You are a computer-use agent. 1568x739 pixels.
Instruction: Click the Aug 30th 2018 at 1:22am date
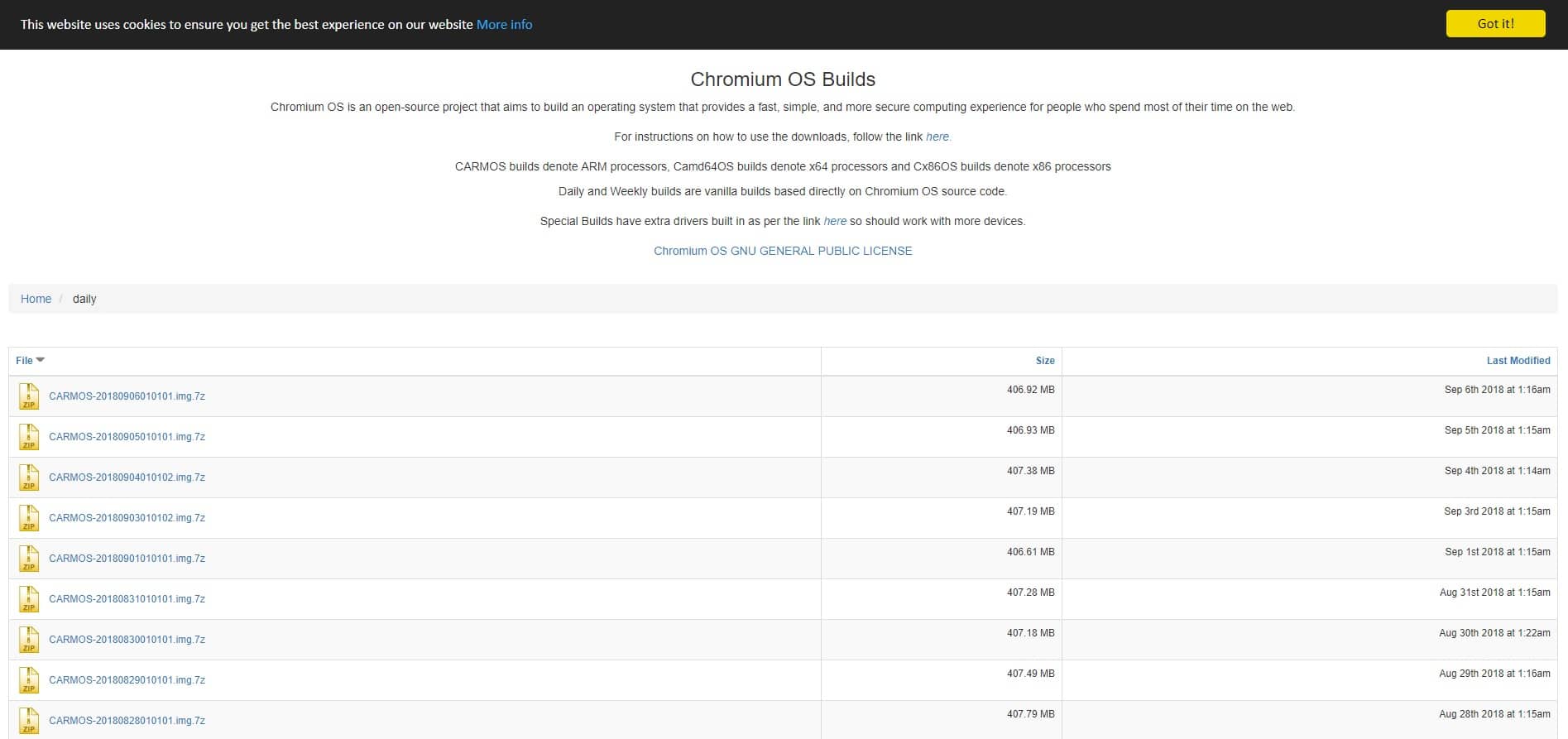click(x=1494, y=633)
